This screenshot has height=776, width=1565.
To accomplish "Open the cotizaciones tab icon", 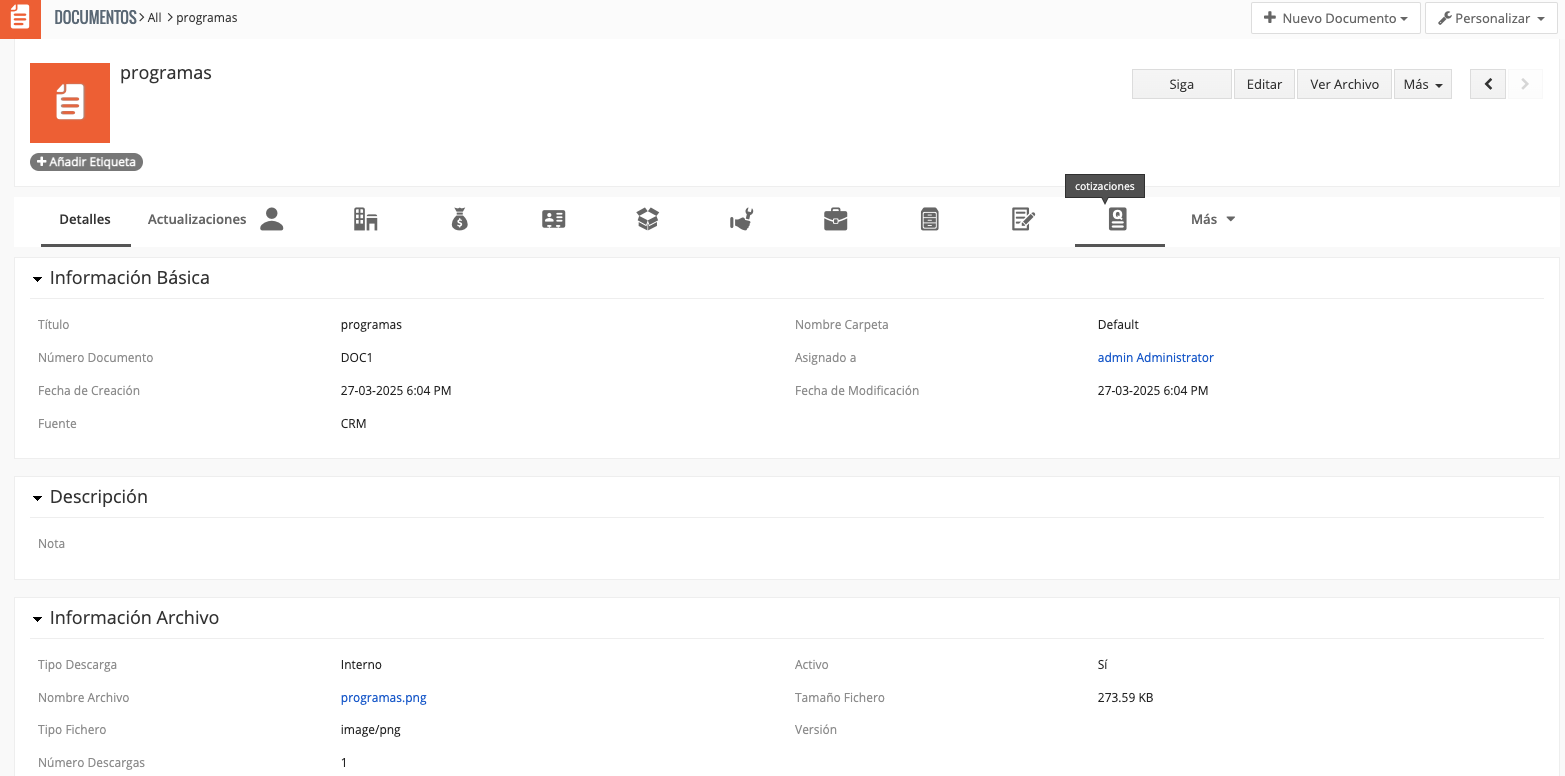I will [x=1118, y=219].
